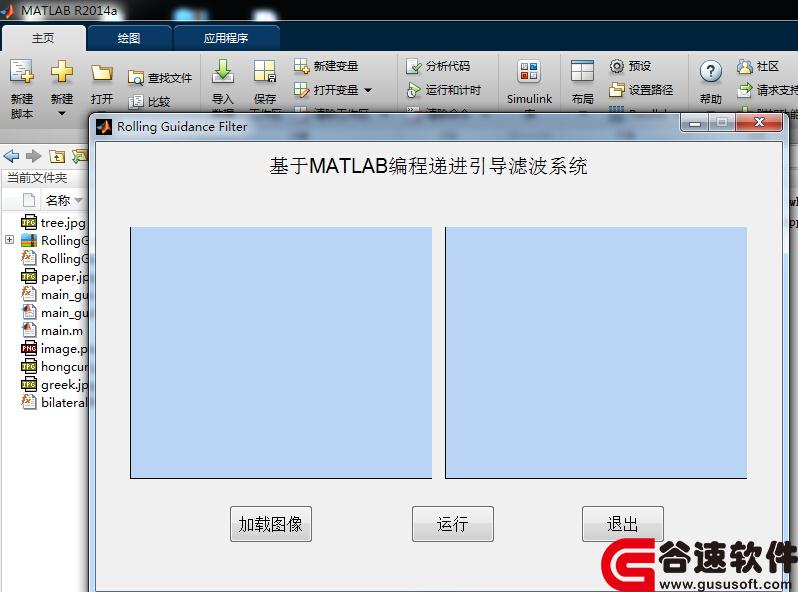
Task: Click Analyze Code (分析代码)
Action: [438, 66]
